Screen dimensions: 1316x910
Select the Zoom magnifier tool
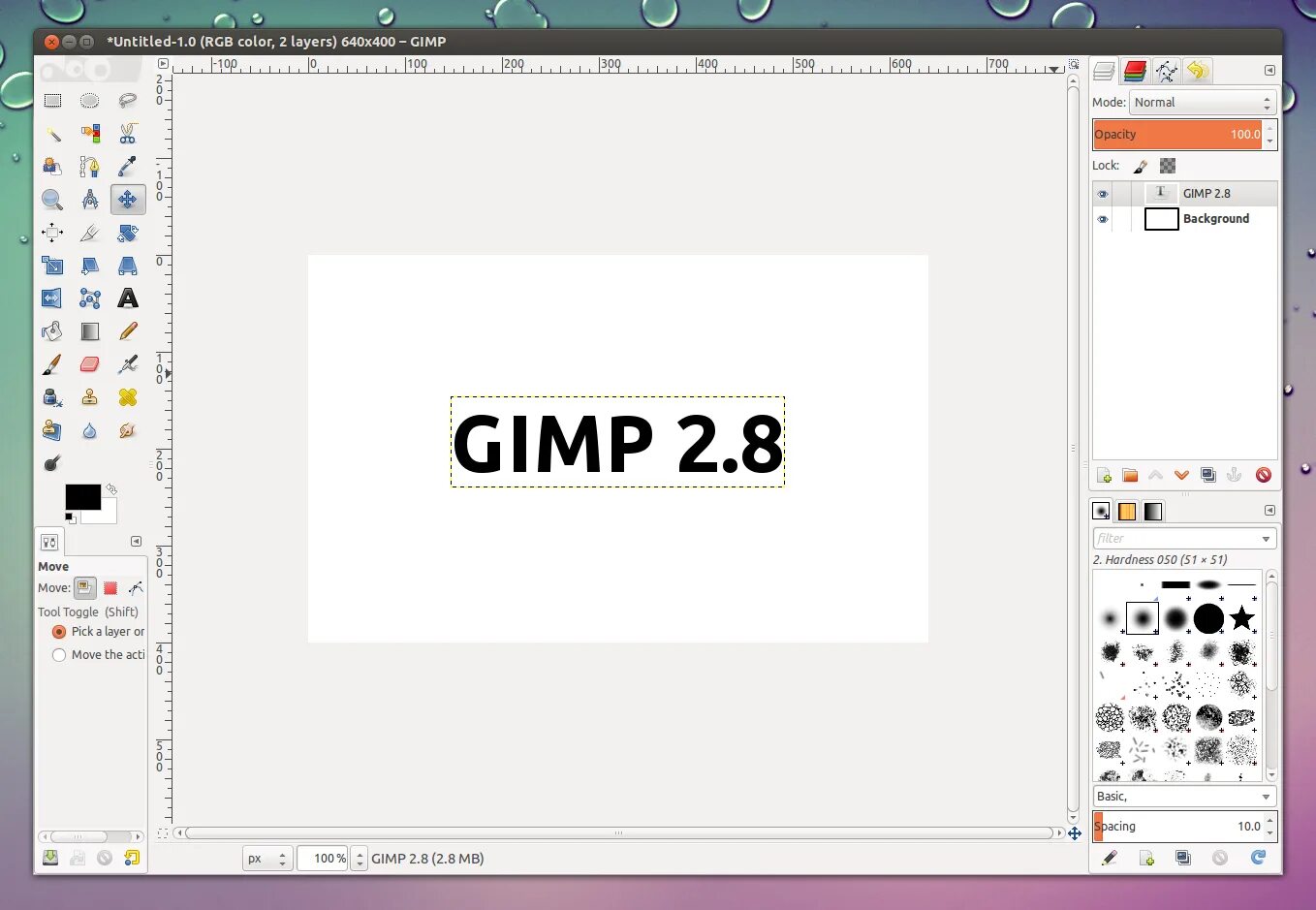point(52,200)
